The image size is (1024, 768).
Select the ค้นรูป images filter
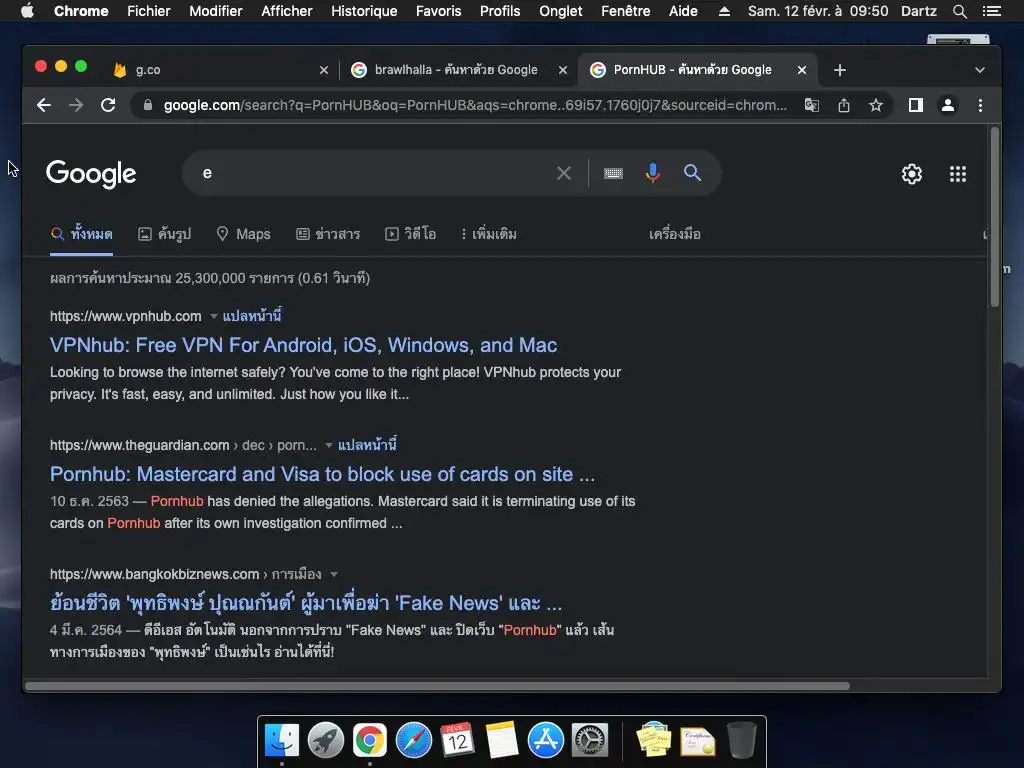point(165,234)
